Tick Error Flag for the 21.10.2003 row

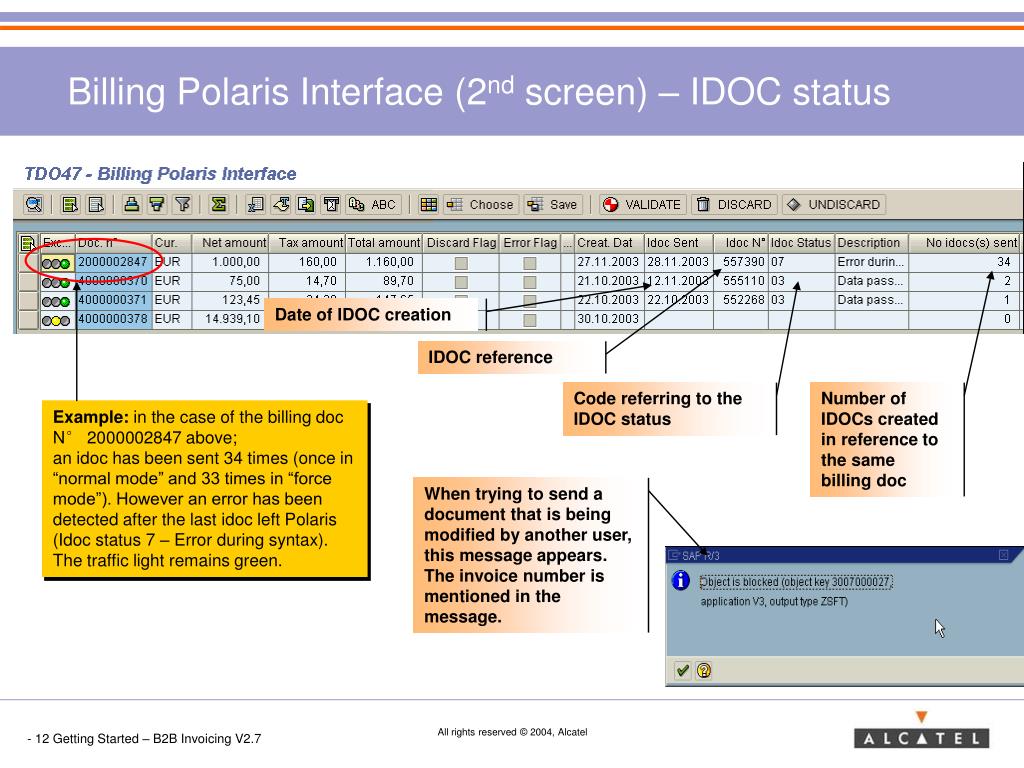click(x=530, y=281)
